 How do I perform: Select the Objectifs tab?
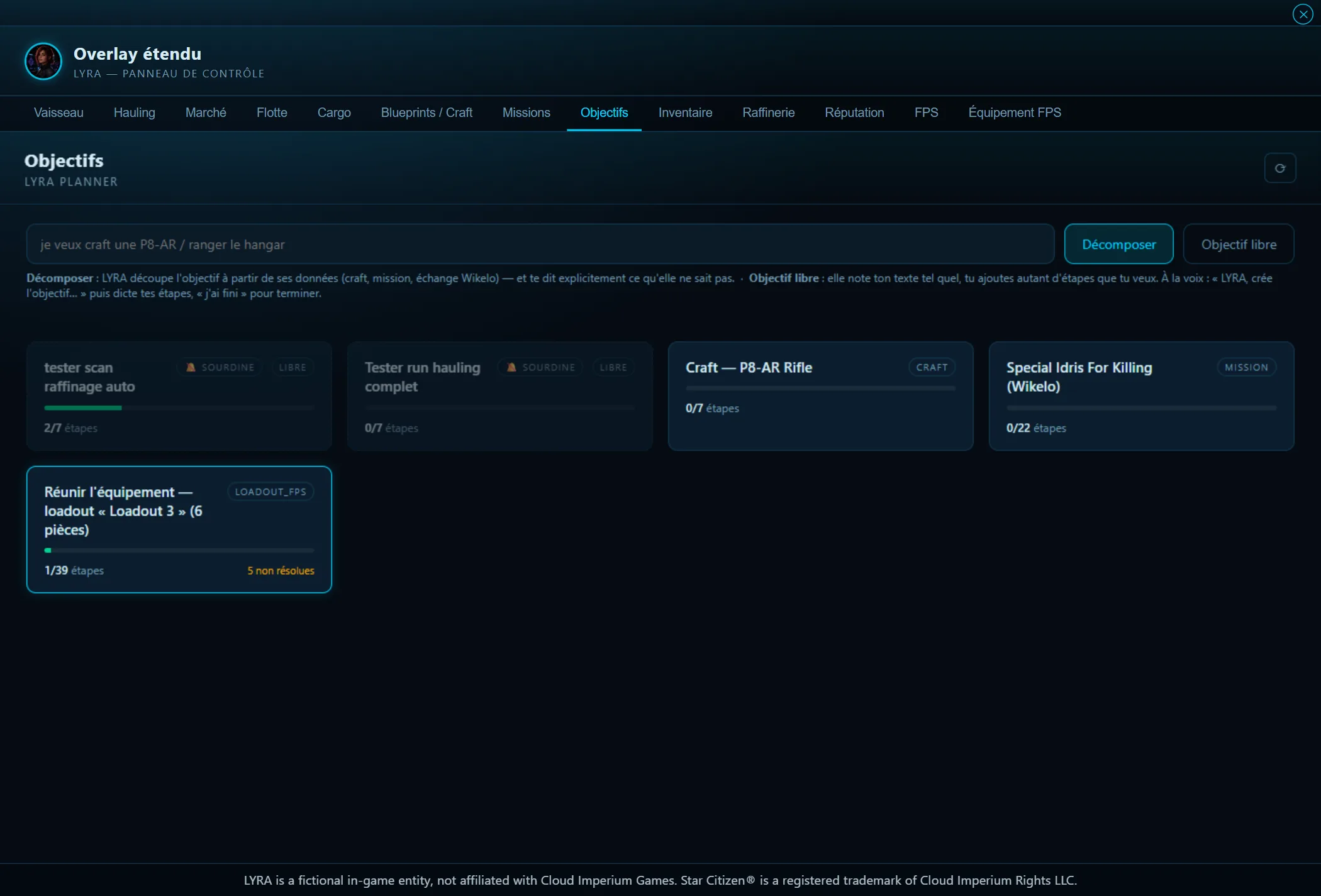pyautogui.click(x=604, y=113)
